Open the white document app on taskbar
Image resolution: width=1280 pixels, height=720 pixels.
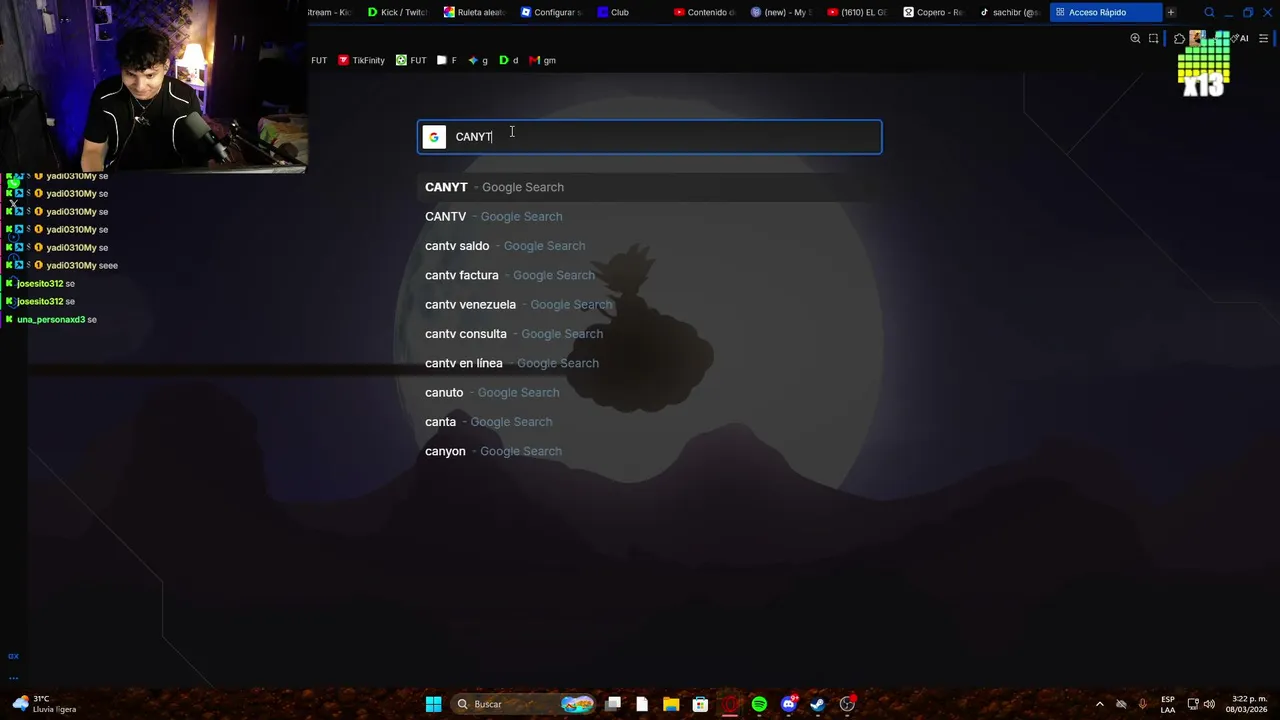click(642, 704)
